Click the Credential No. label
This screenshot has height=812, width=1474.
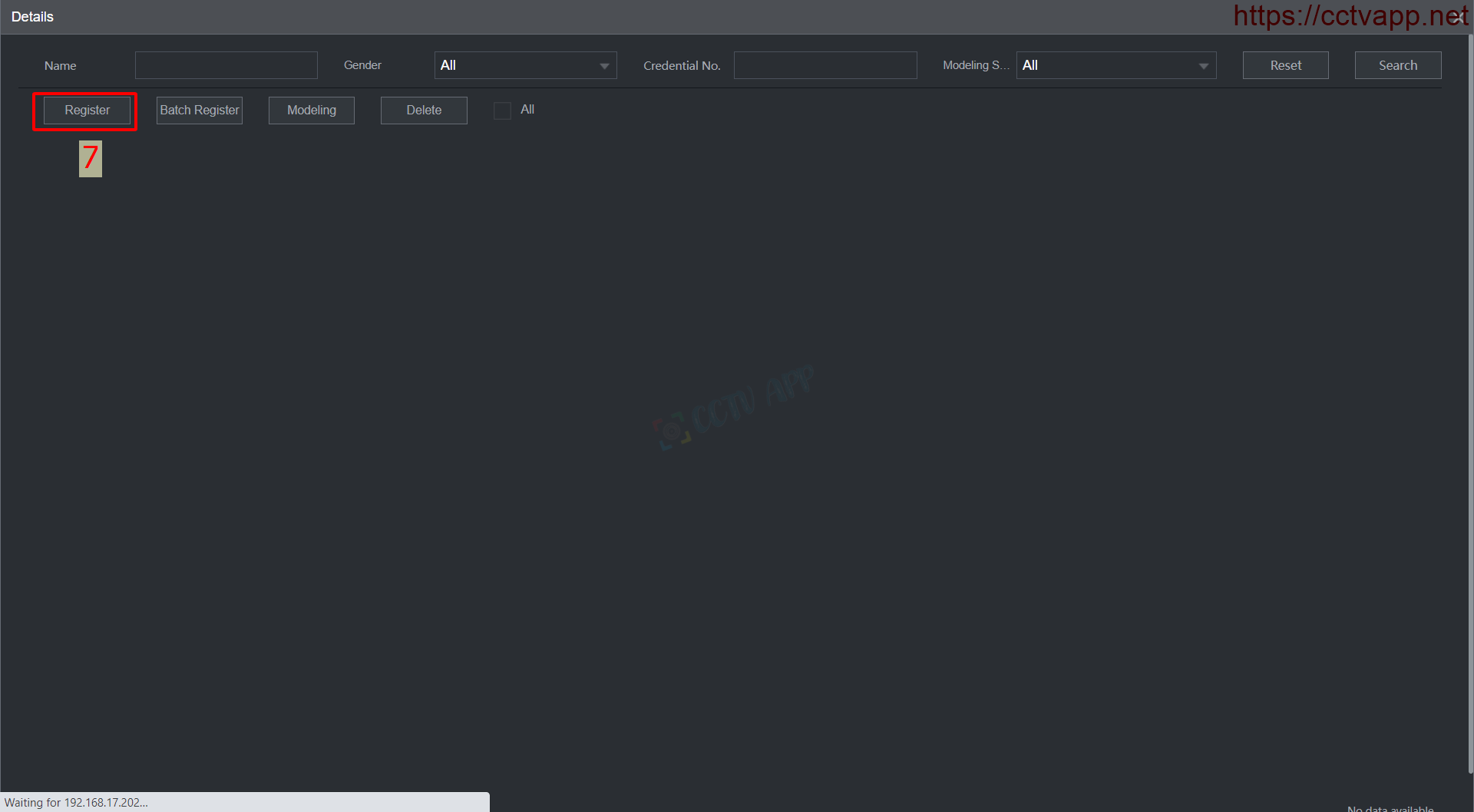pyautogui.click(x=682, y=66)
